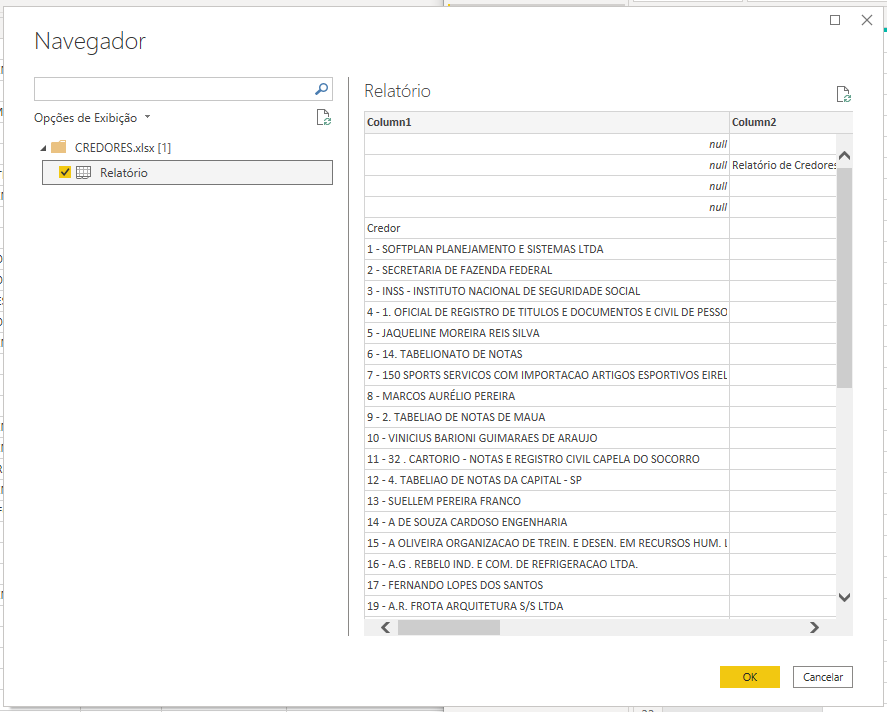Click row '3 - INSS - INSTITUTO NACIONAL'

click(x=547, y=291)
